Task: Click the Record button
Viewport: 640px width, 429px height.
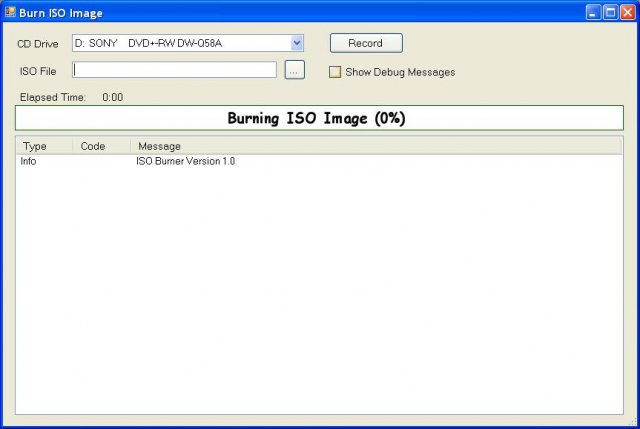Action: tap(366, 43)
